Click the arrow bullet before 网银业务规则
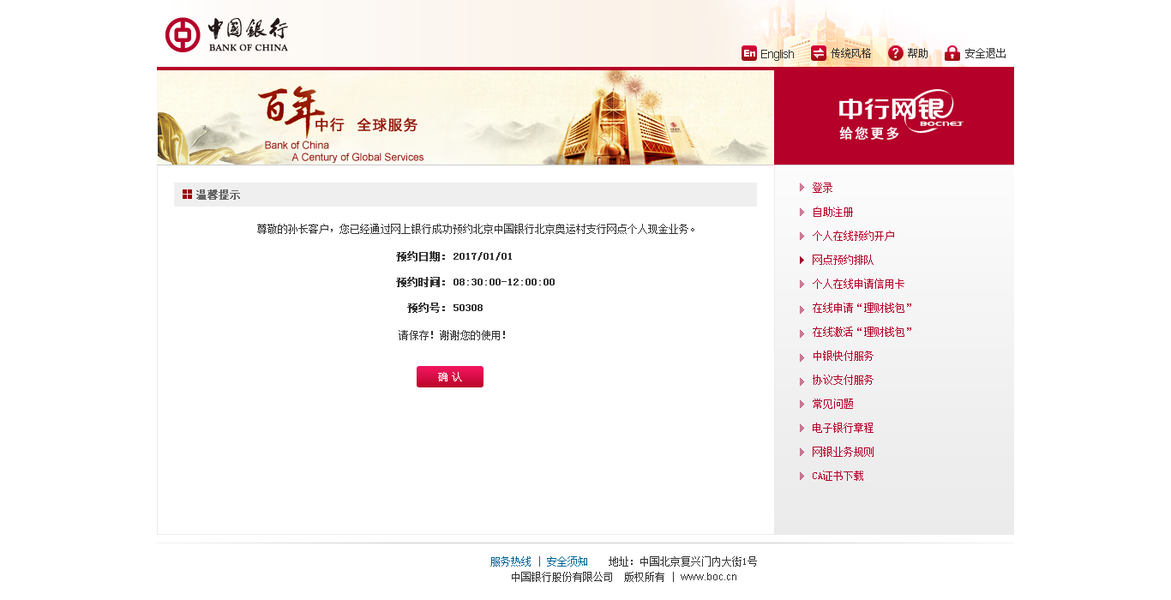 coord(801,451)
